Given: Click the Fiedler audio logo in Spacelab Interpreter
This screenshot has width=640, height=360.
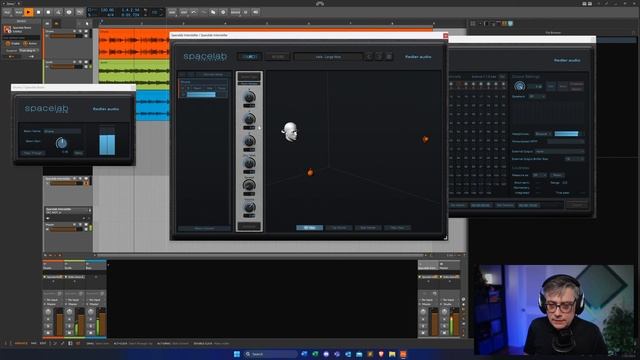Looking at the screenshot, I should coord(418,57).
